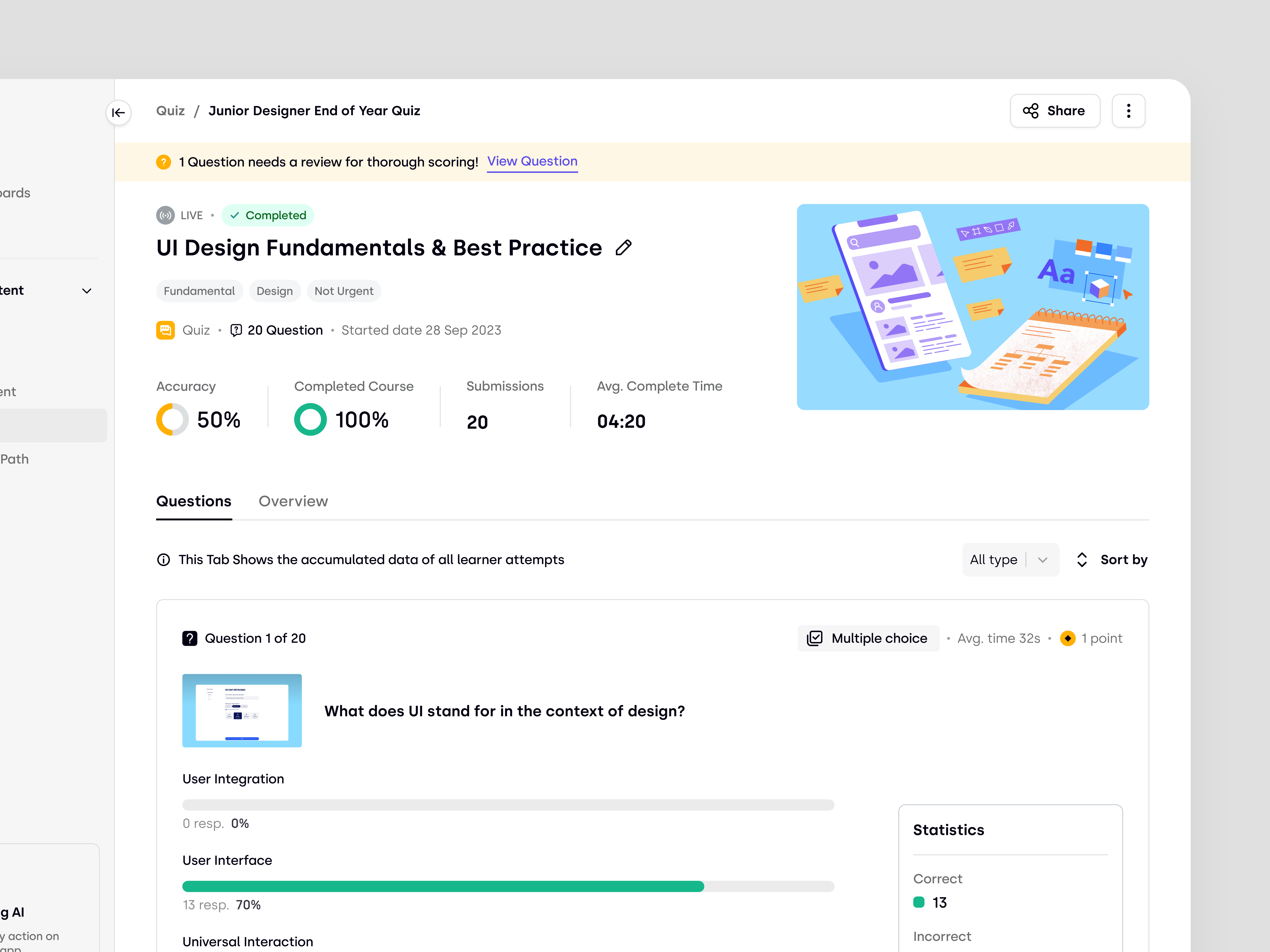Click the User Interface green progress bar
The height and width of the screenshot is (952, 1270).
click(x=442, y=887)
